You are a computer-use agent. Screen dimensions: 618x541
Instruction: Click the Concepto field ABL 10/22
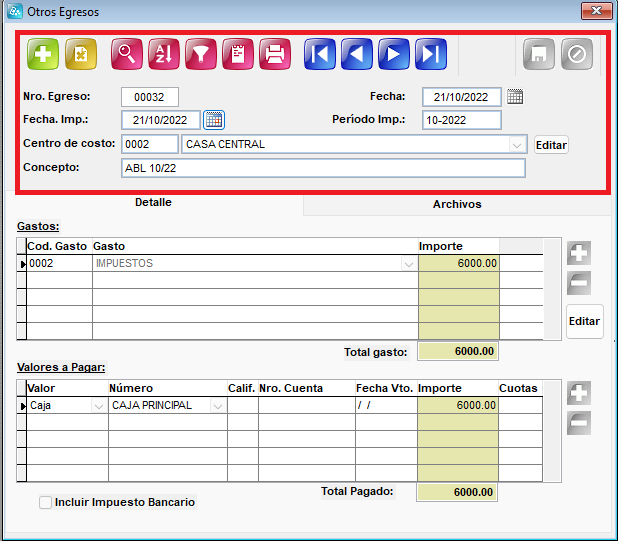(x=323, y=168)
